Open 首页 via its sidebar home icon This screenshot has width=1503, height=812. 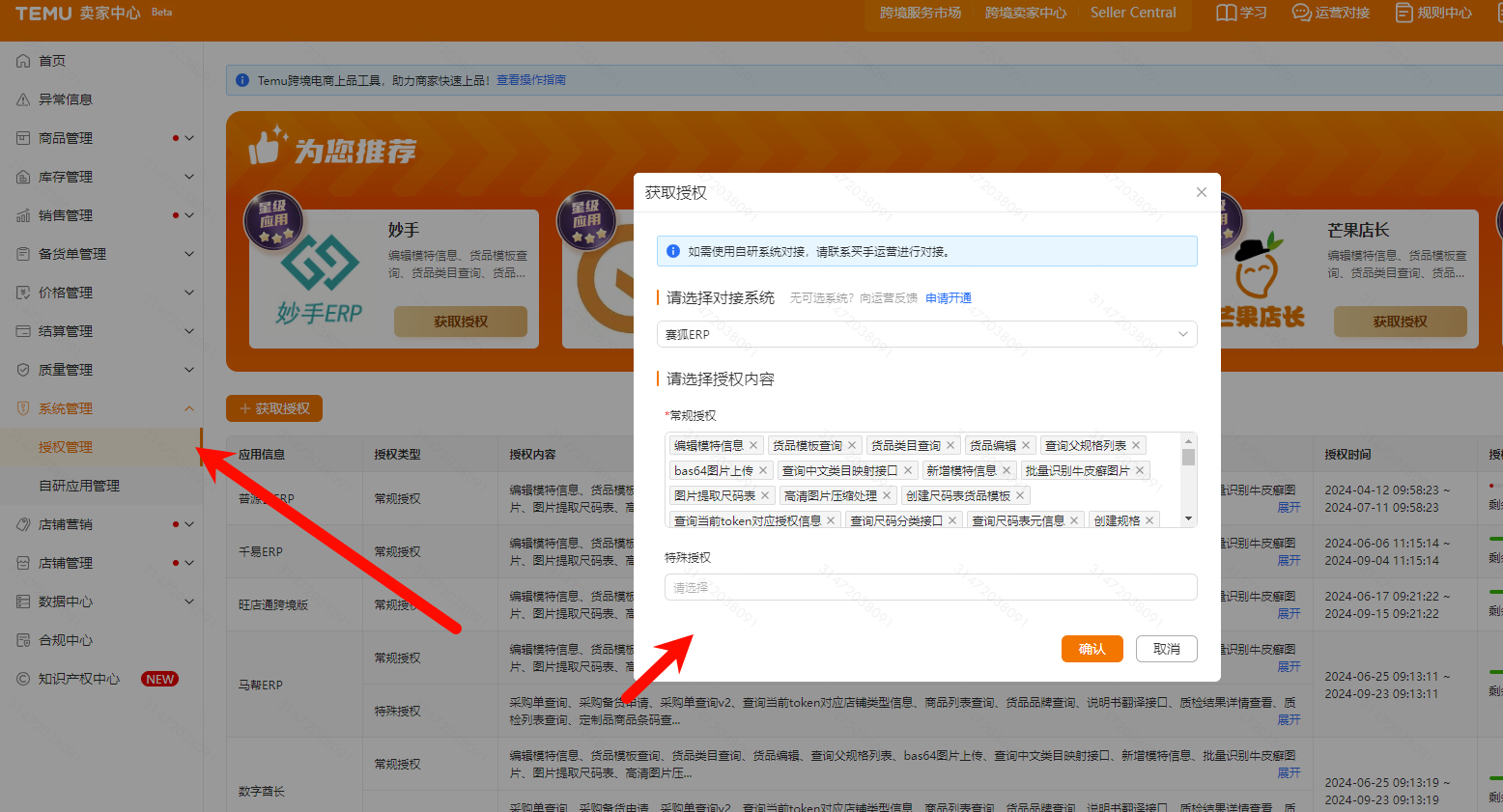(x=23, y=61)
